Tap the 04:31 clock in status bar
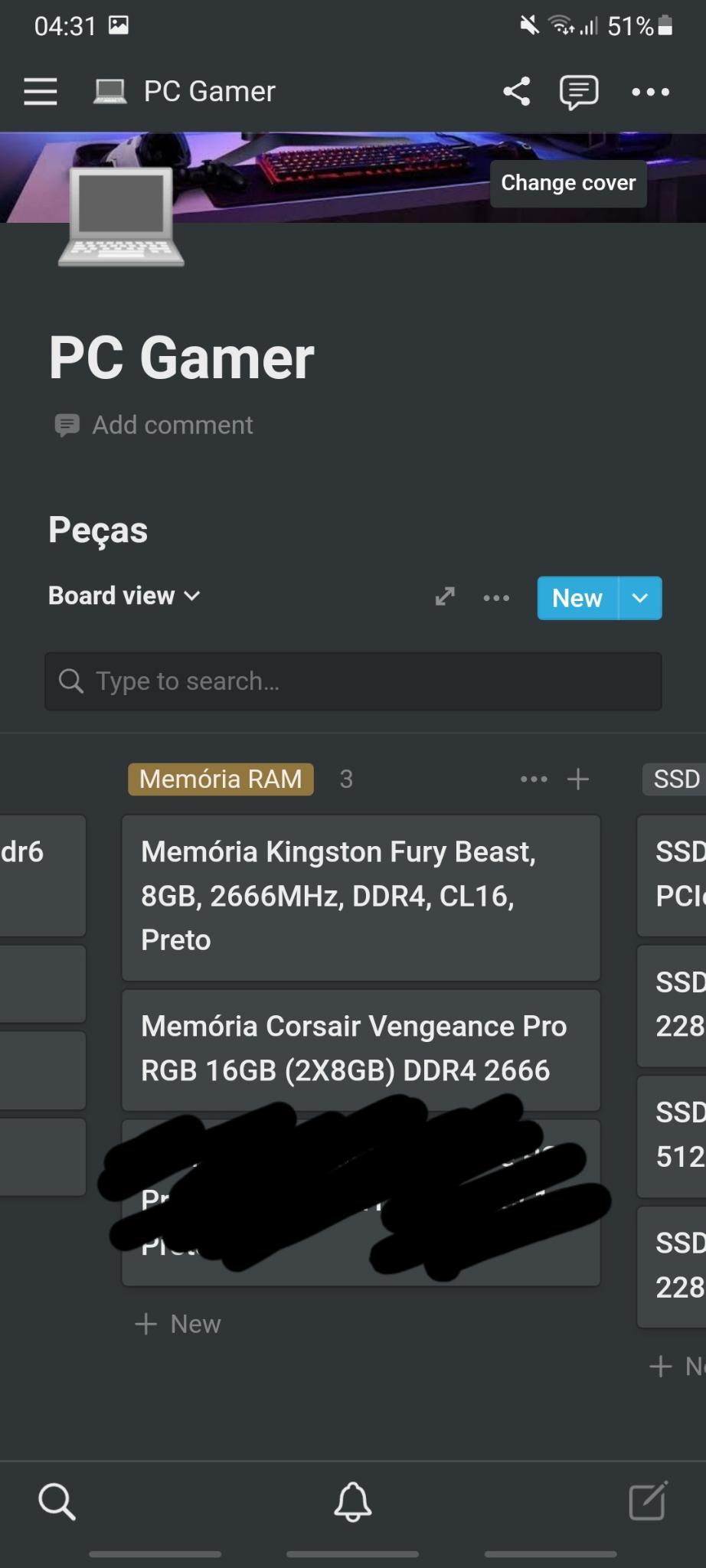The width and height of the screenshot is (706, 1568). coord(65,26)
